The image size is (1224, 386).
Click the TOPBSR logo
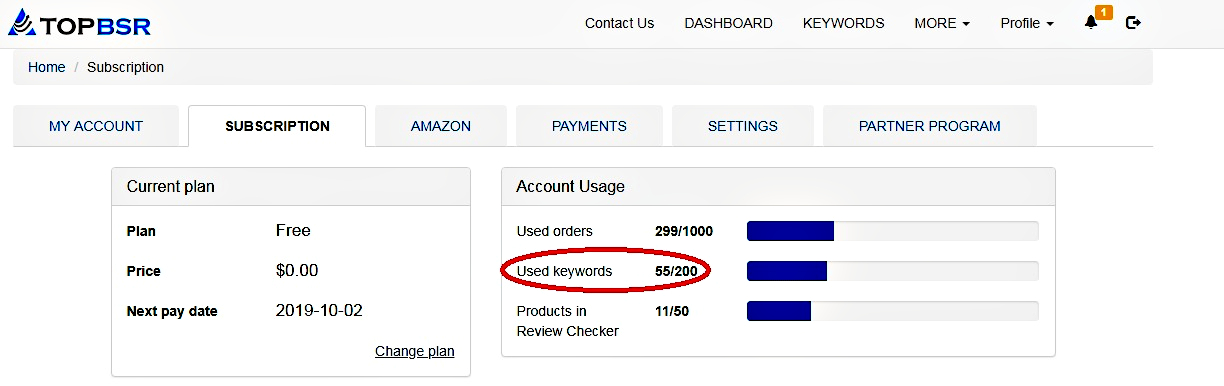(79, 23)
